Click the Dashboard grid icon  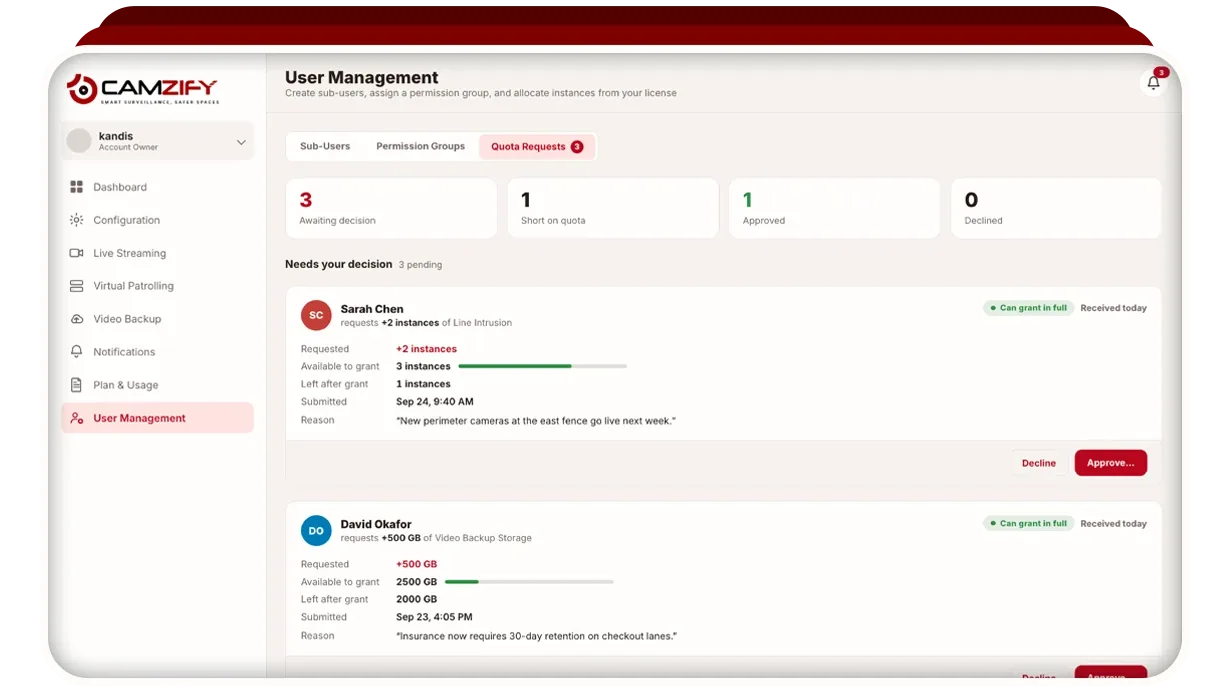[x=76, y=187]
